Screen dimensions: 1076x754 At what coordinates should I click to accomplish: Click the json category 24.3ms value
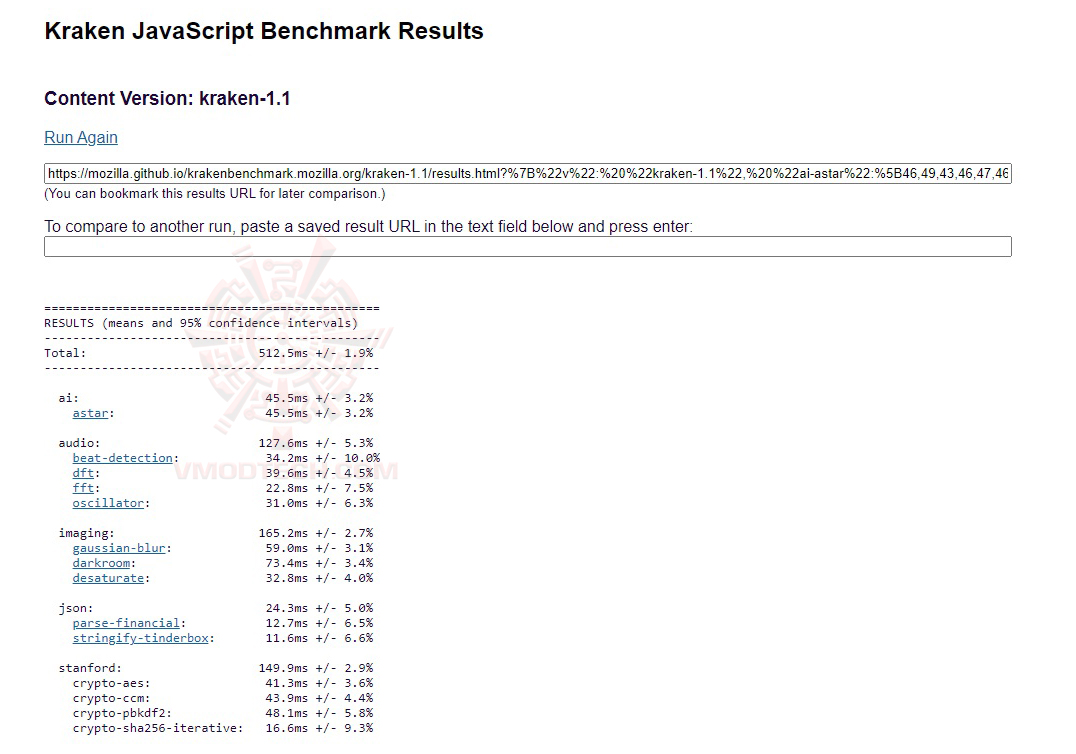pos(287,608)
